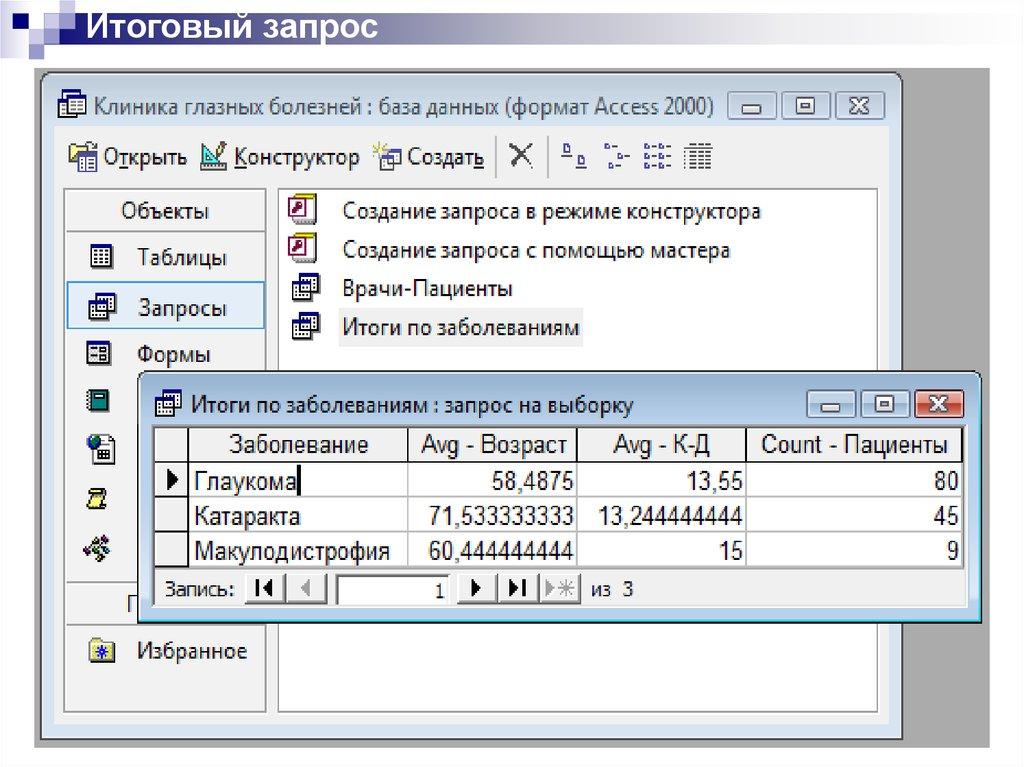This screenshot has height=767, width=1024.
Task: Click Создание запроса с помощью мастера
Action: (x=536, y=250)
